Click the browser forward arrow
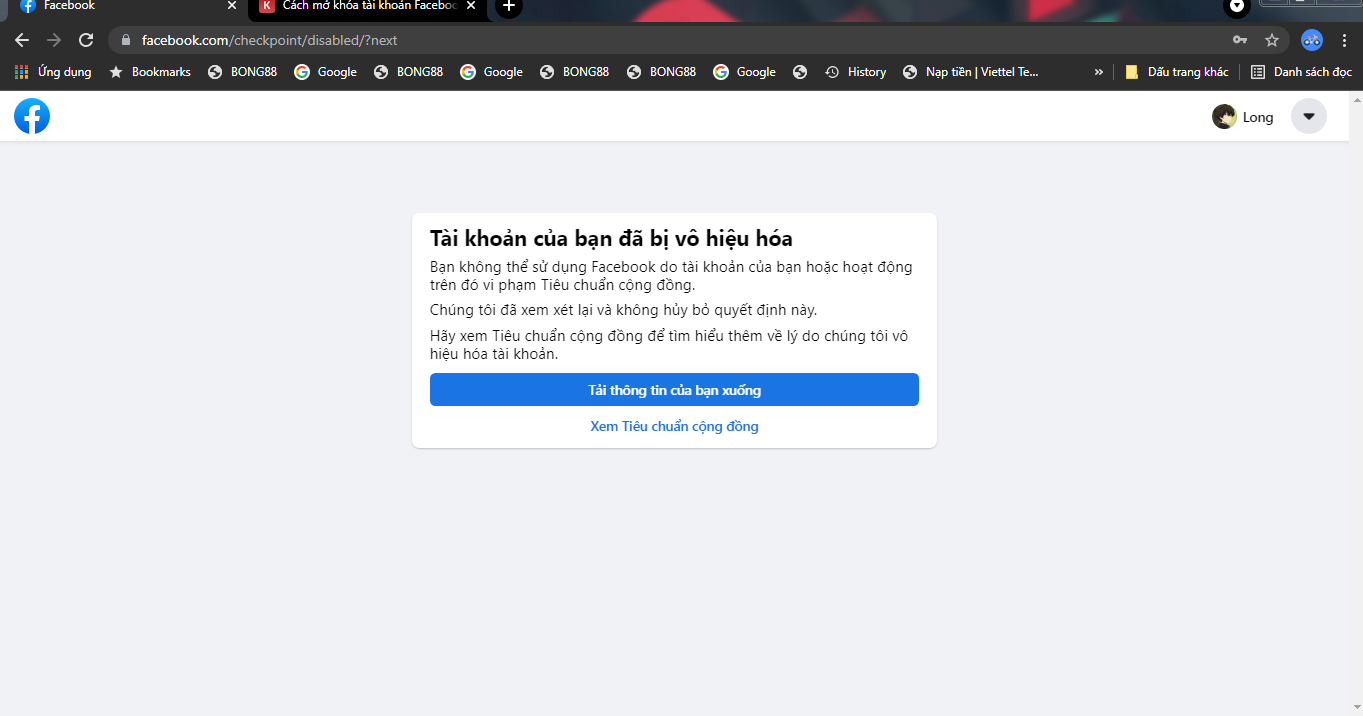This screenshot has height=716, width=1363. point(54,40)
